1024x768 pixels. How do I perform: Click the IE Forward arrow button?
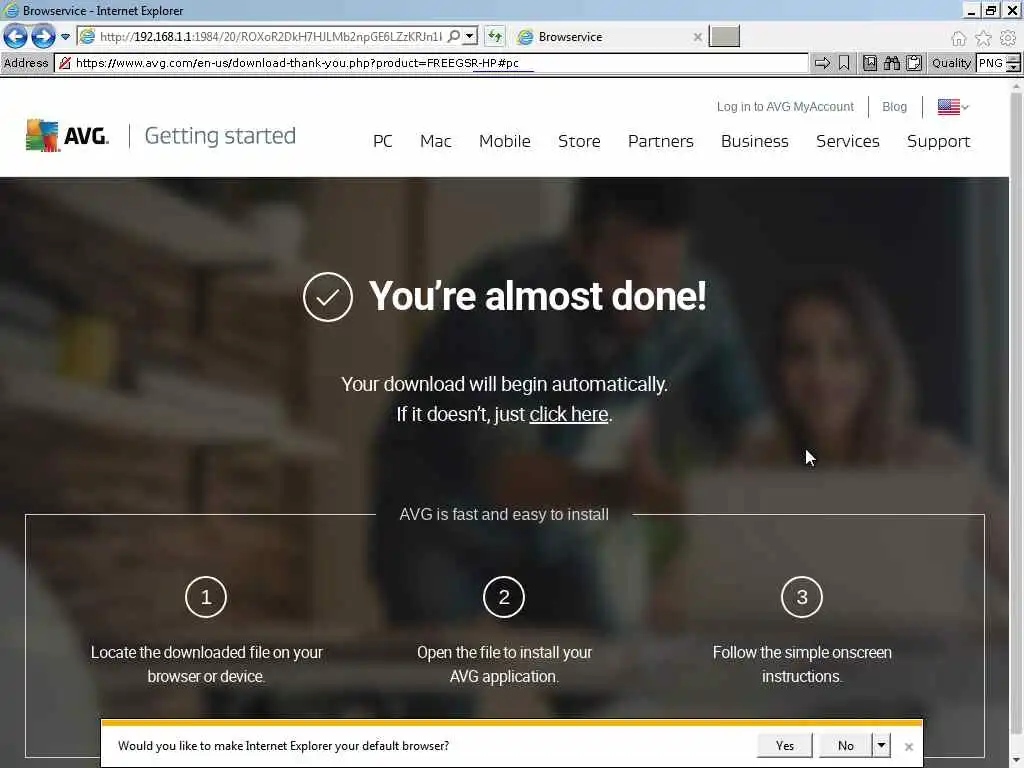tap(43, 37)
